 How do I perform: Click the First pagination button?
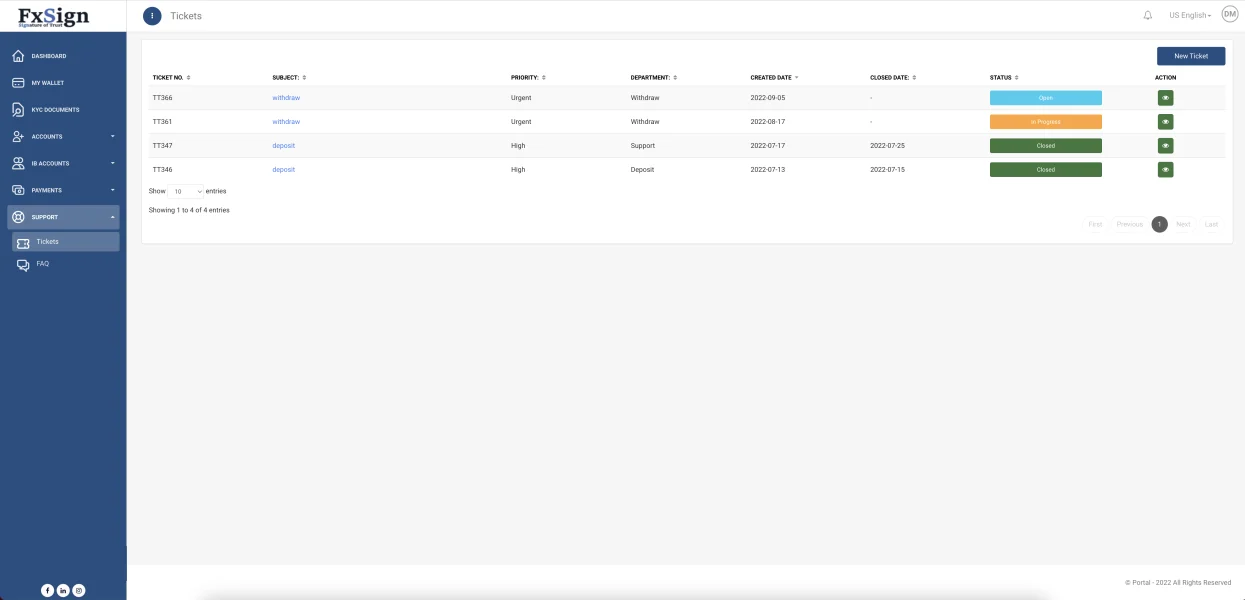coord(1095,224)
